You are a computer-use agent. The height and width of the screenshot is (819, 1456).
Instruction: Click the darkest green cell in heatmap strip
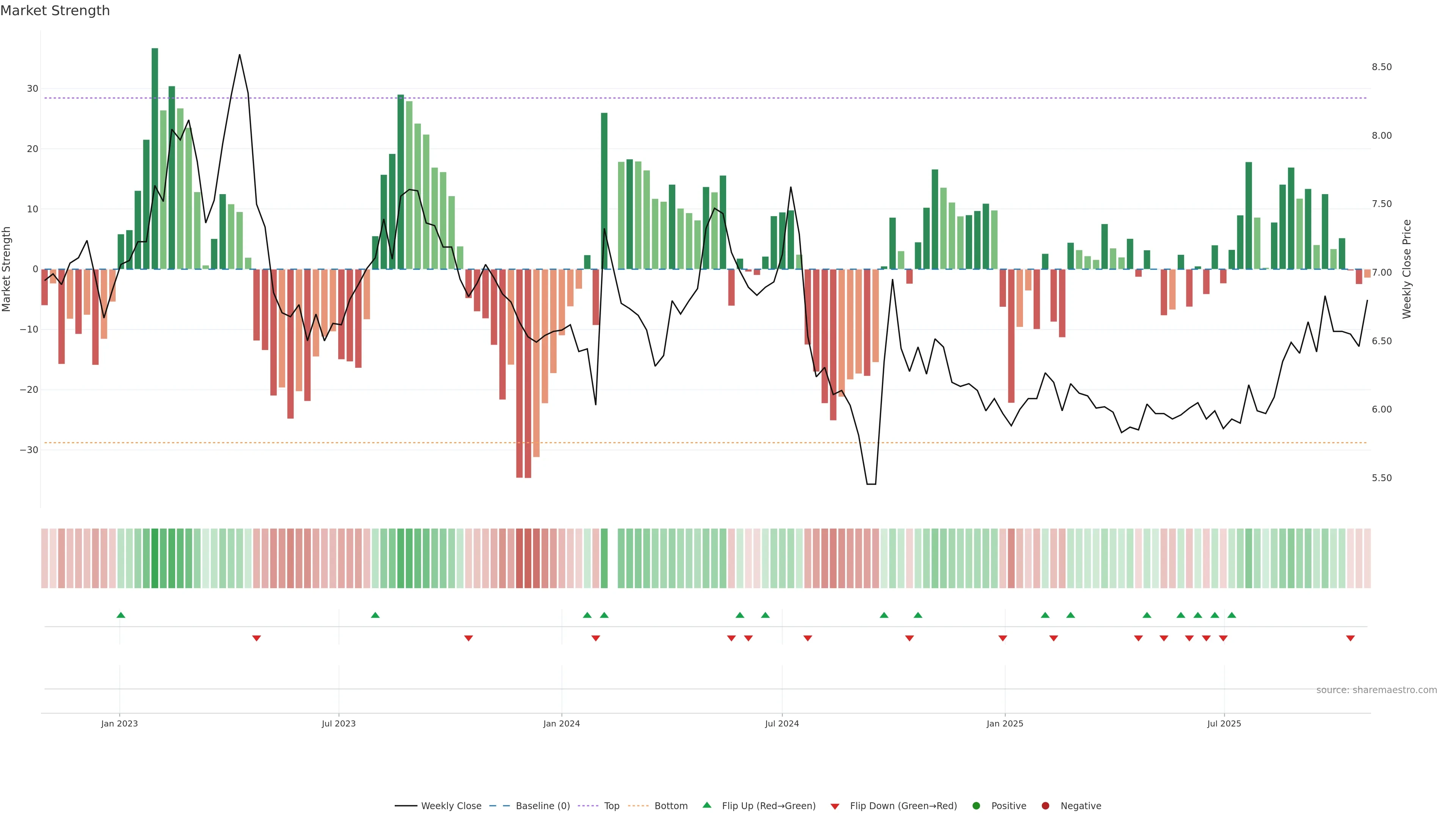point(155,559)
